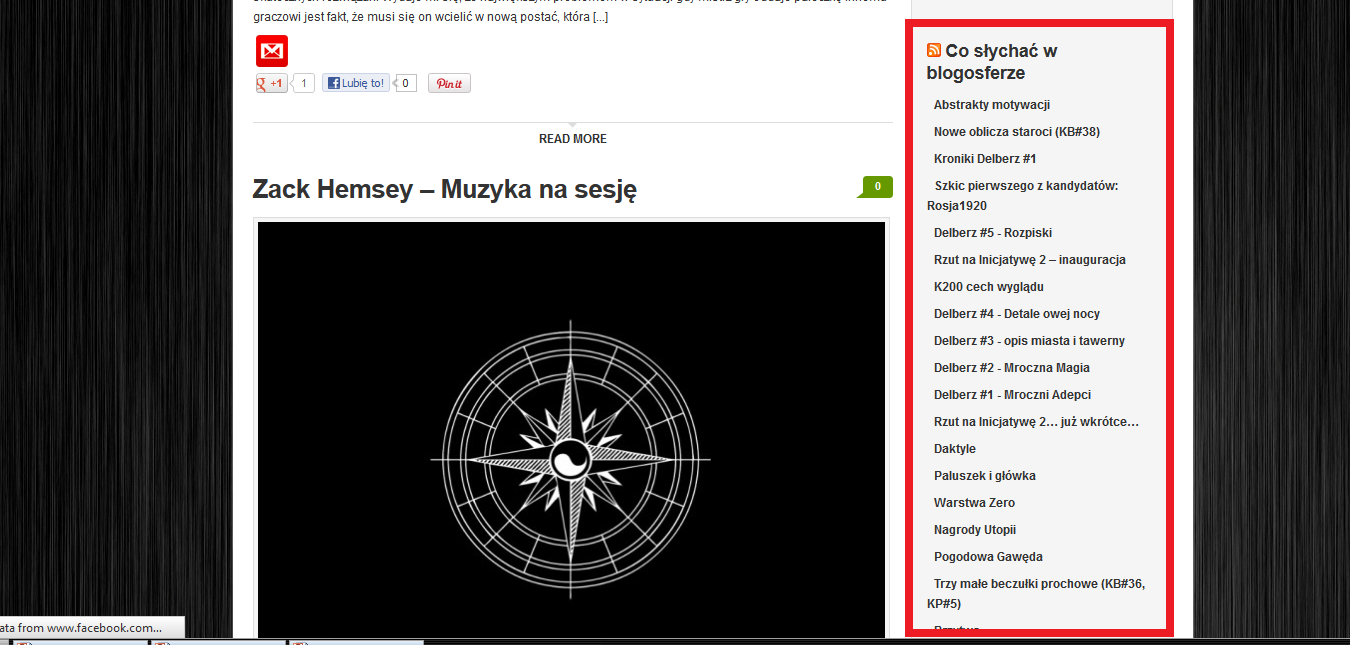Click the K200 cech wyglądu link
The height and width of the screenshot is (645, 1350).
coord(986,287)
